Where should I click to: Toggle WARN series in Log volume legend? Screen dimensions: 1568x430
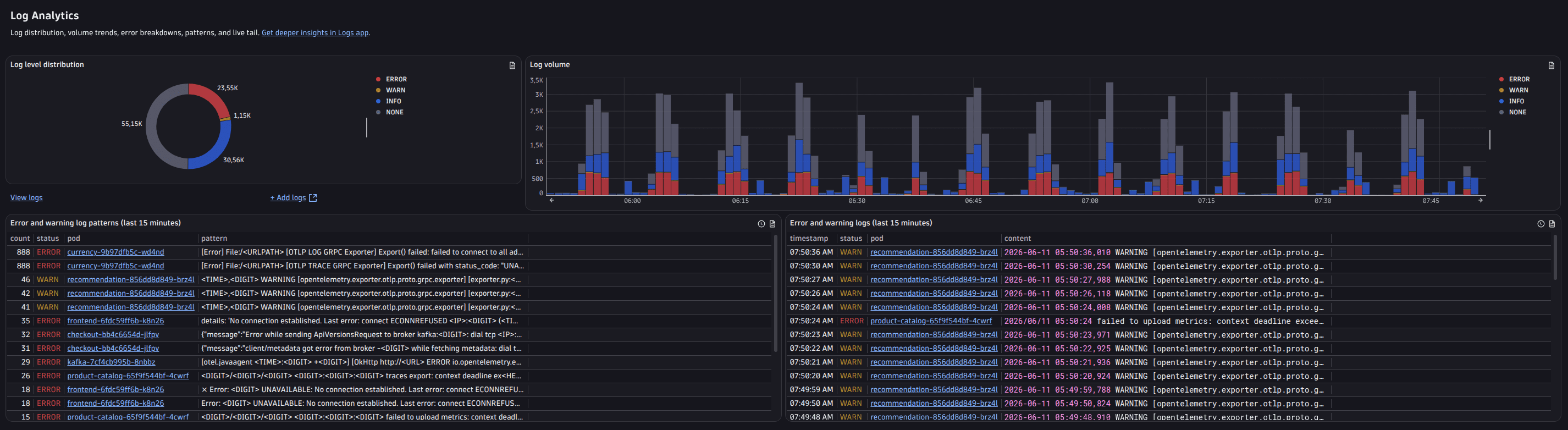tap(1514, 90)
